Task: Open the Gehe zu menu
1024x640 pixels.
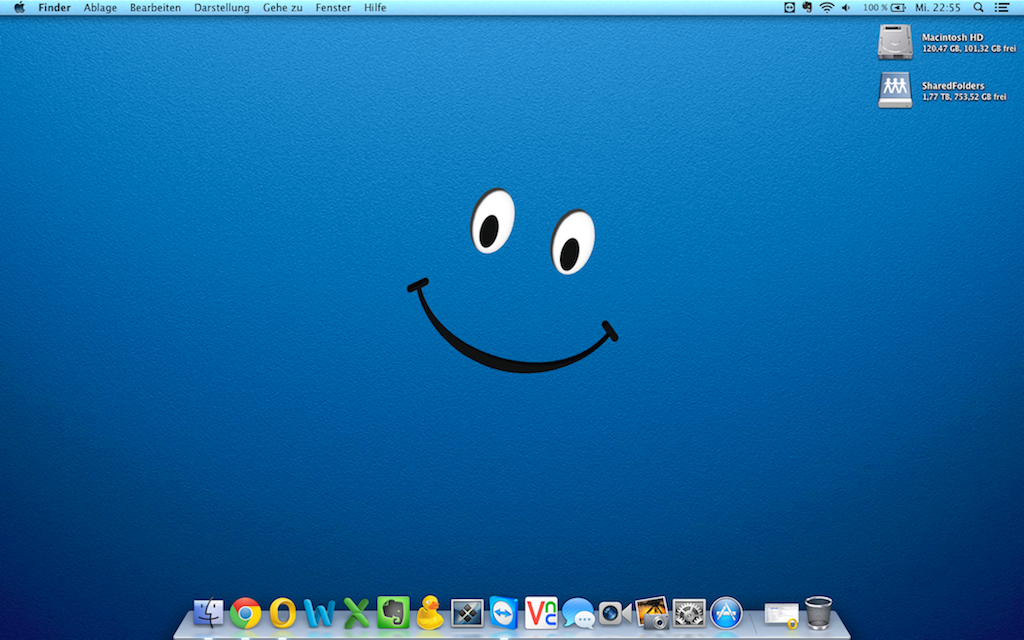Action: [x=282, y=8]
